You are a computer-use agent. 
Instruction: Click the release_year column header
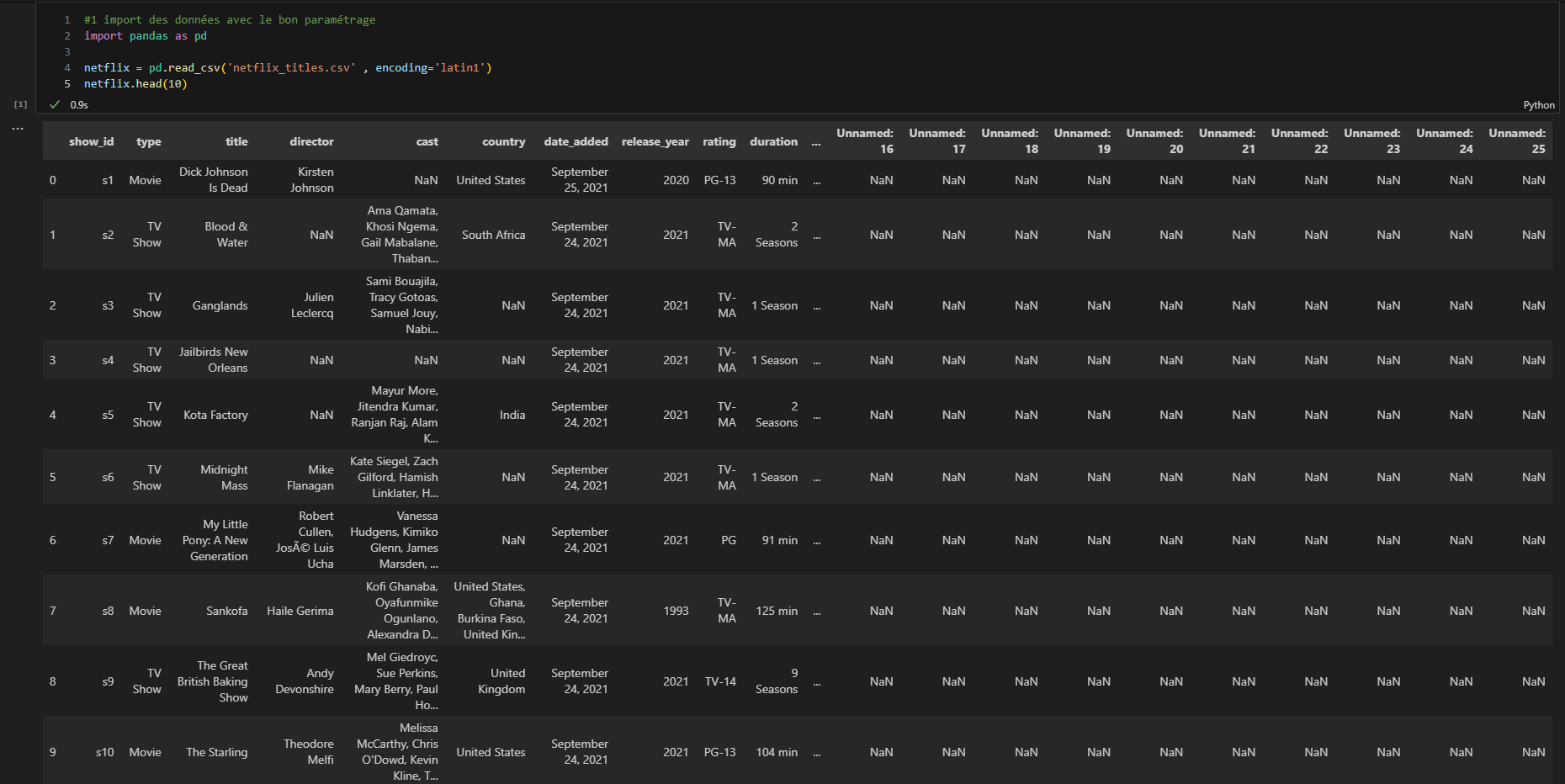click(655, 141)
